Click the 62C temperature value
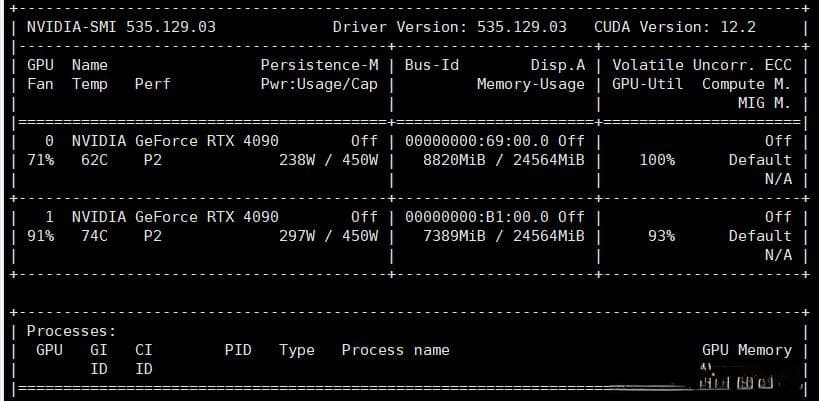 [x=95, y=160]
